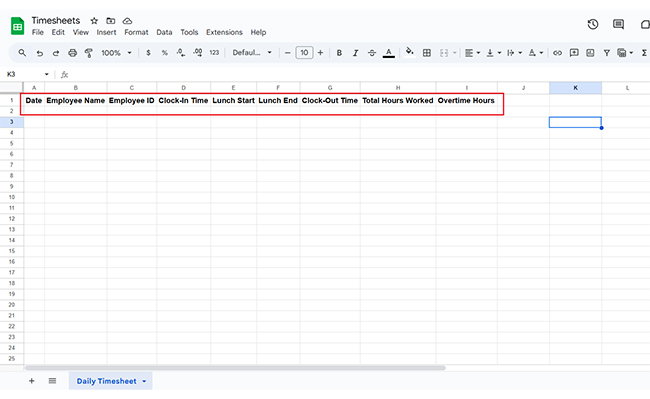Star the Timesheets document

coord(94,21)
